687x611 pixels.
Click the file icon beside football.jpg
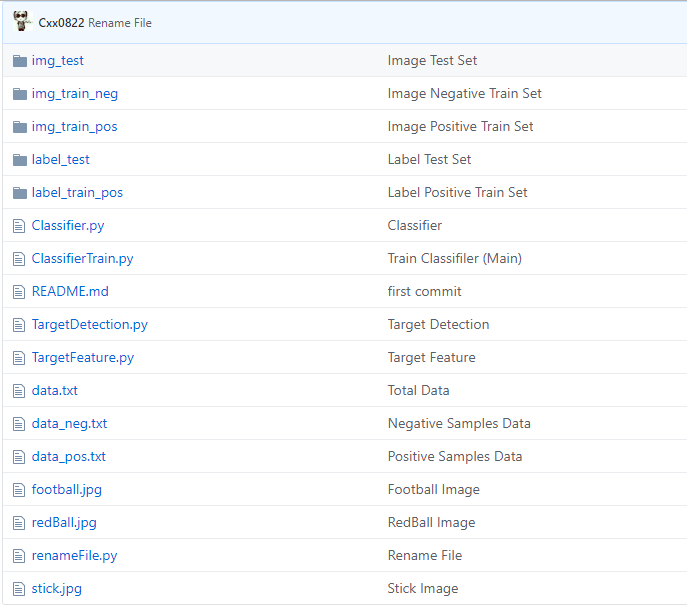(x=19, y=490)
